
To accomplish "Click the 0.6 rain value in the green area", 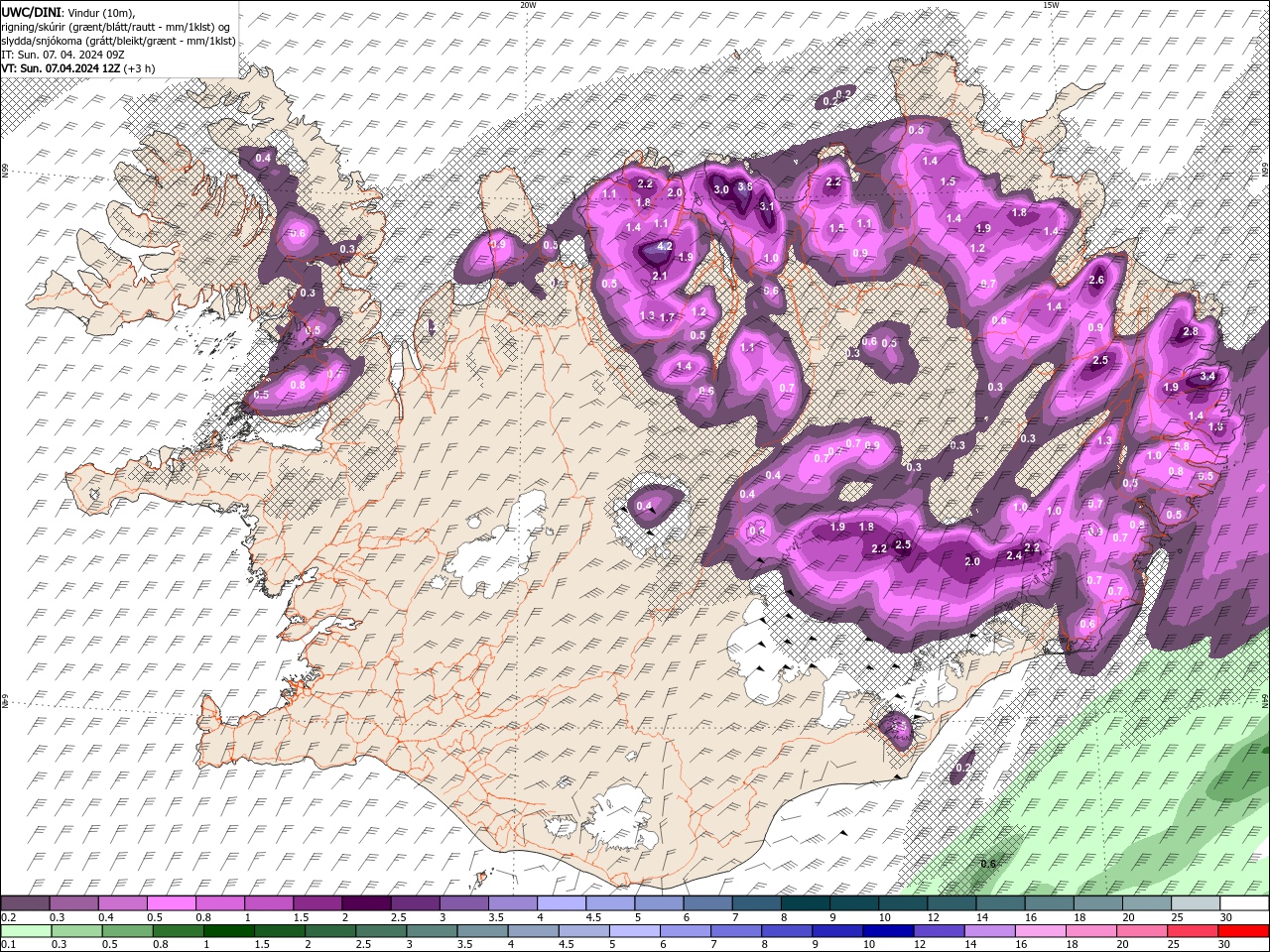I will 988,864.
